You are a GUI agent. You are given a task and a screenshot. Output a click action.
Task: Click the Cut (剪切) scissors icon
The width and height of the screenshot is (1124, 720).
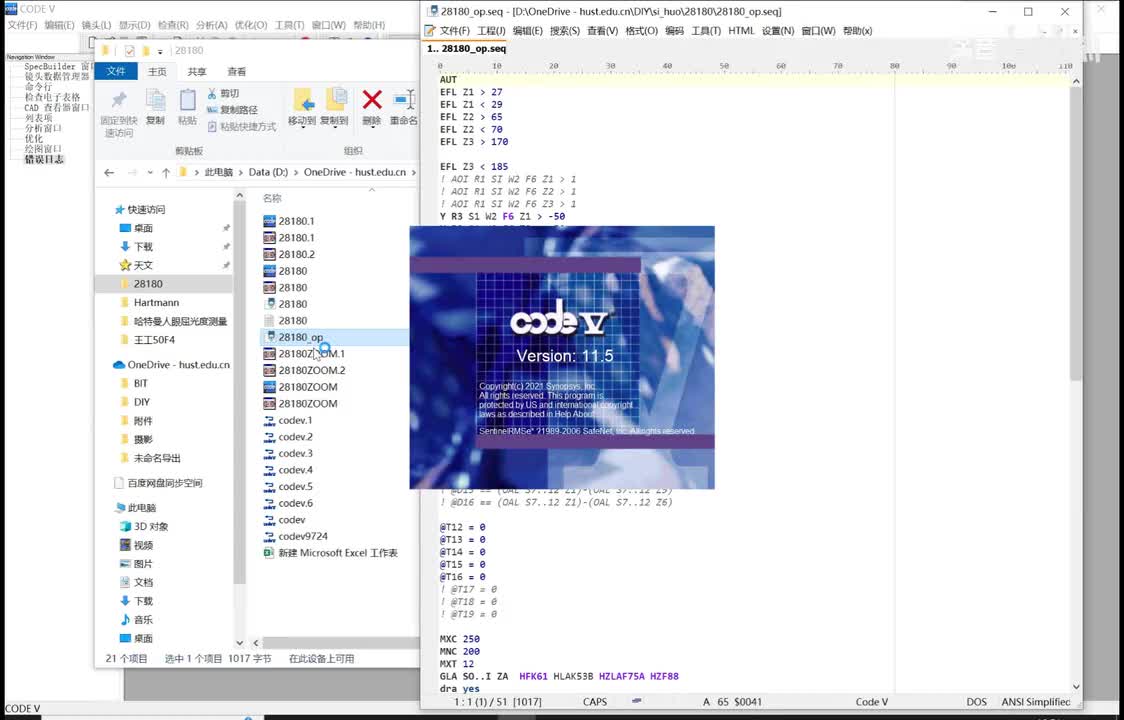click(x=212, y=93)
